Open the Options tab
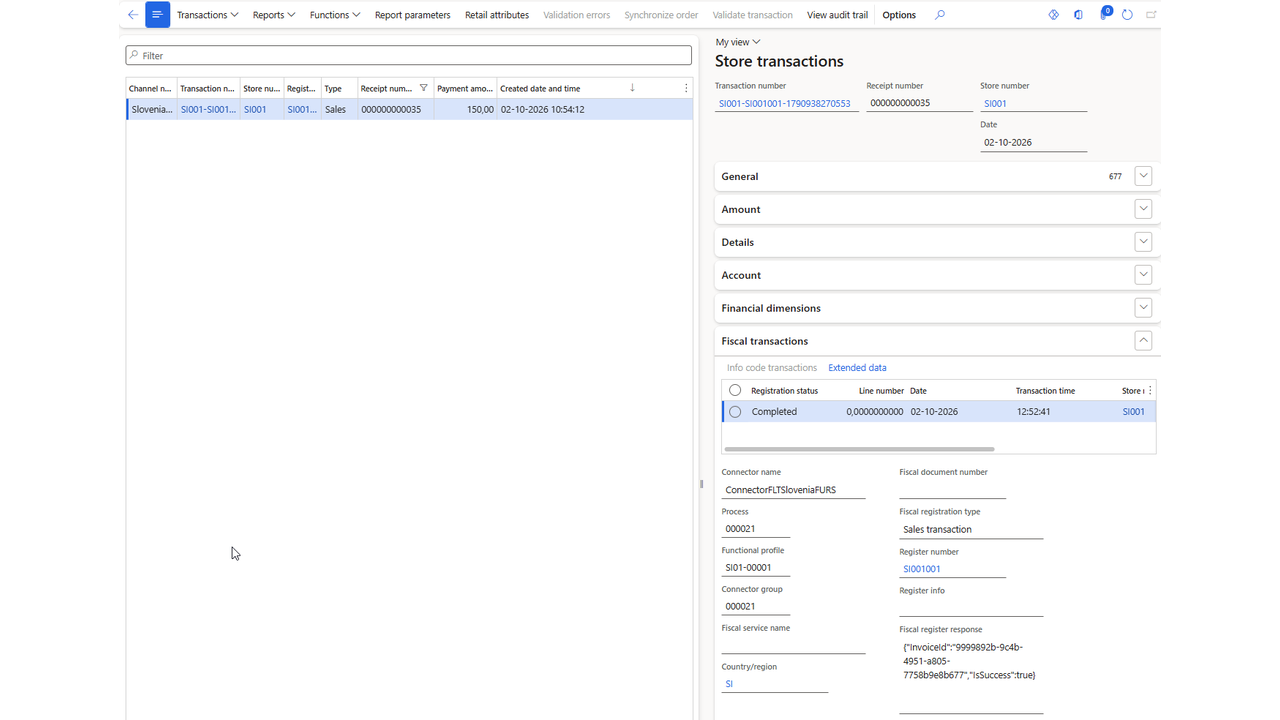Viewport: 1280px width, 720px height. [x=899, y=15]
